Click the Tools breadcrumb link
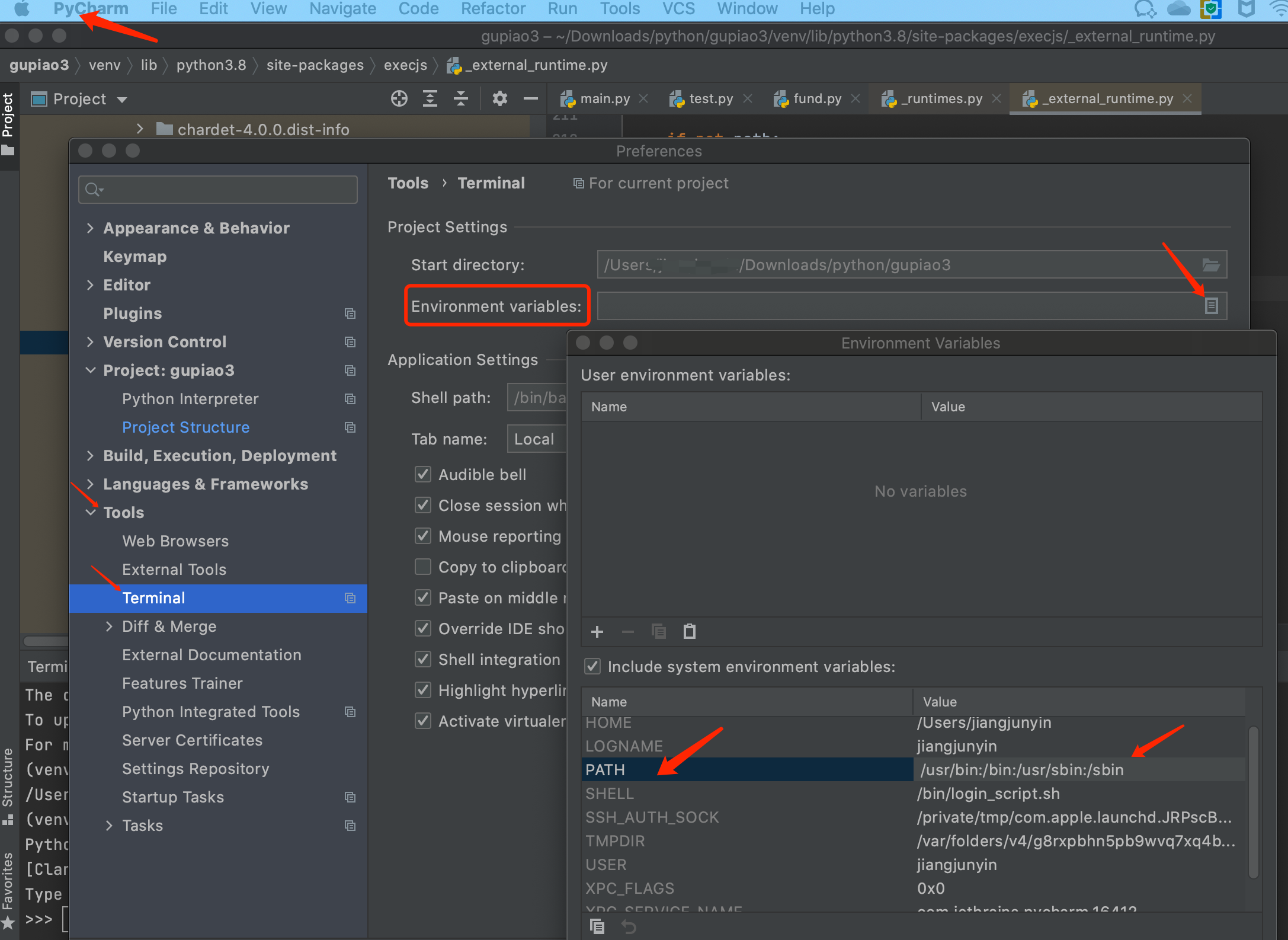The width and height of the screenshot is (1288, 940). pos(408,183)
